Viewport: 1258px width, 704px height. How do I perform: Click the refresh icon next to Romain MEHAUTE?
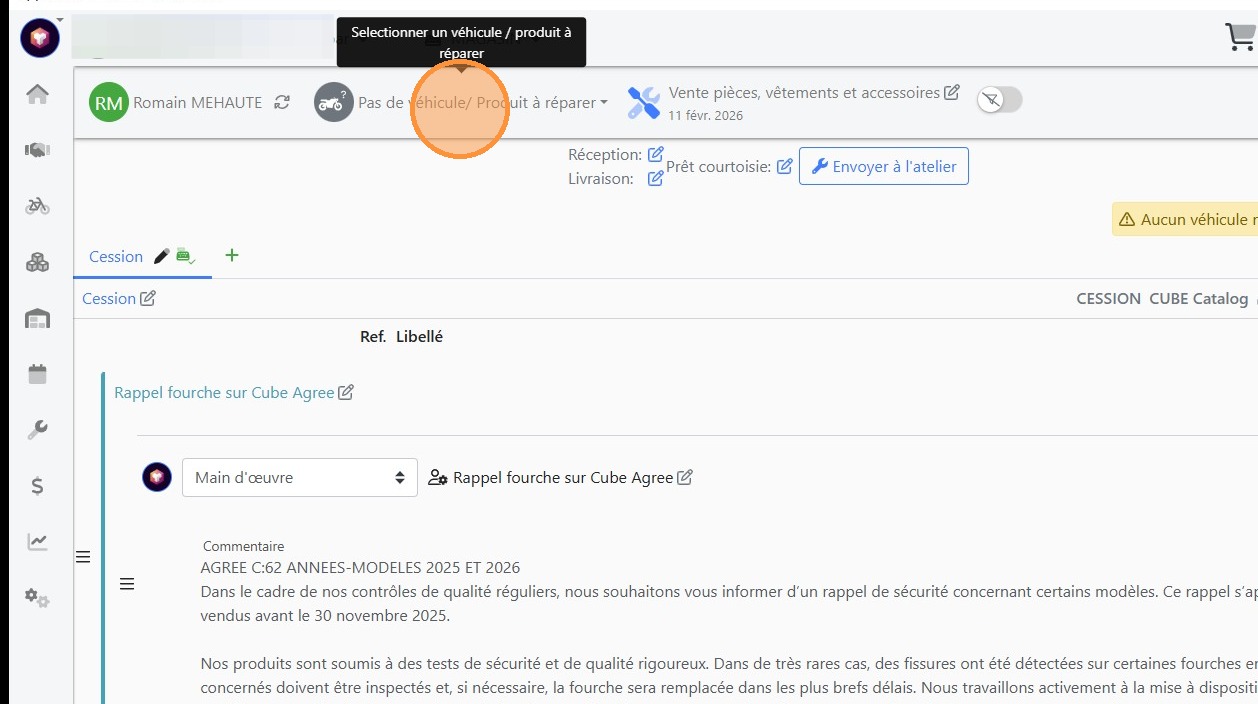pyautogui.click(x=282, y=102)
